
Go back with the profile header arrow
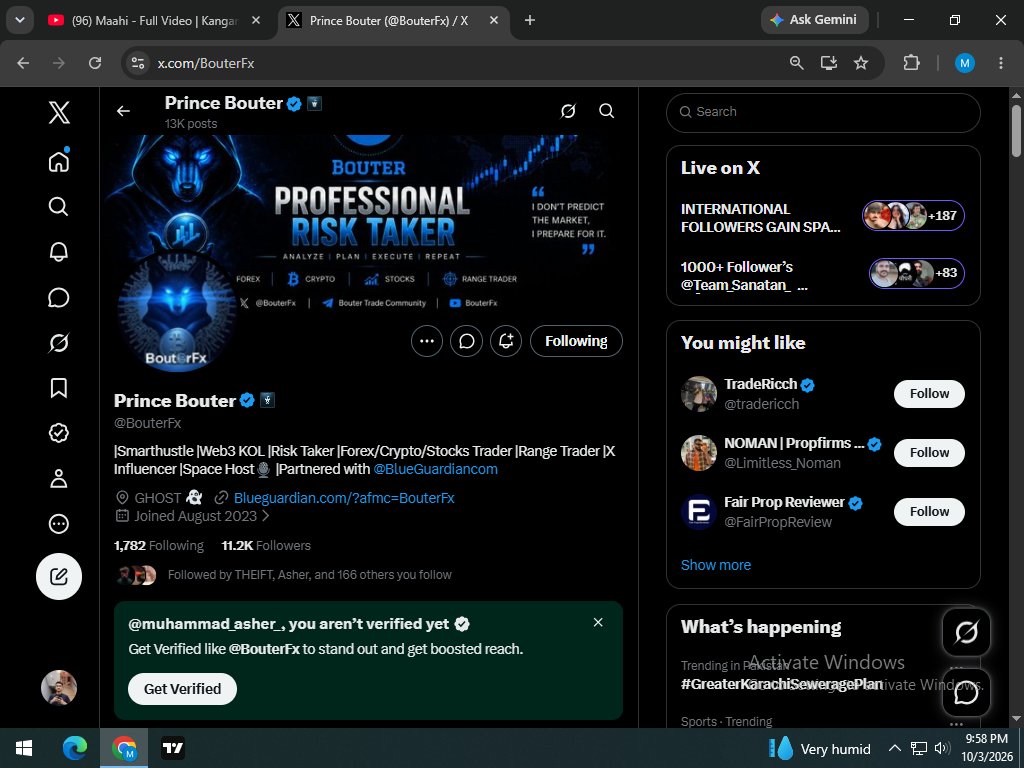point(123,112)
